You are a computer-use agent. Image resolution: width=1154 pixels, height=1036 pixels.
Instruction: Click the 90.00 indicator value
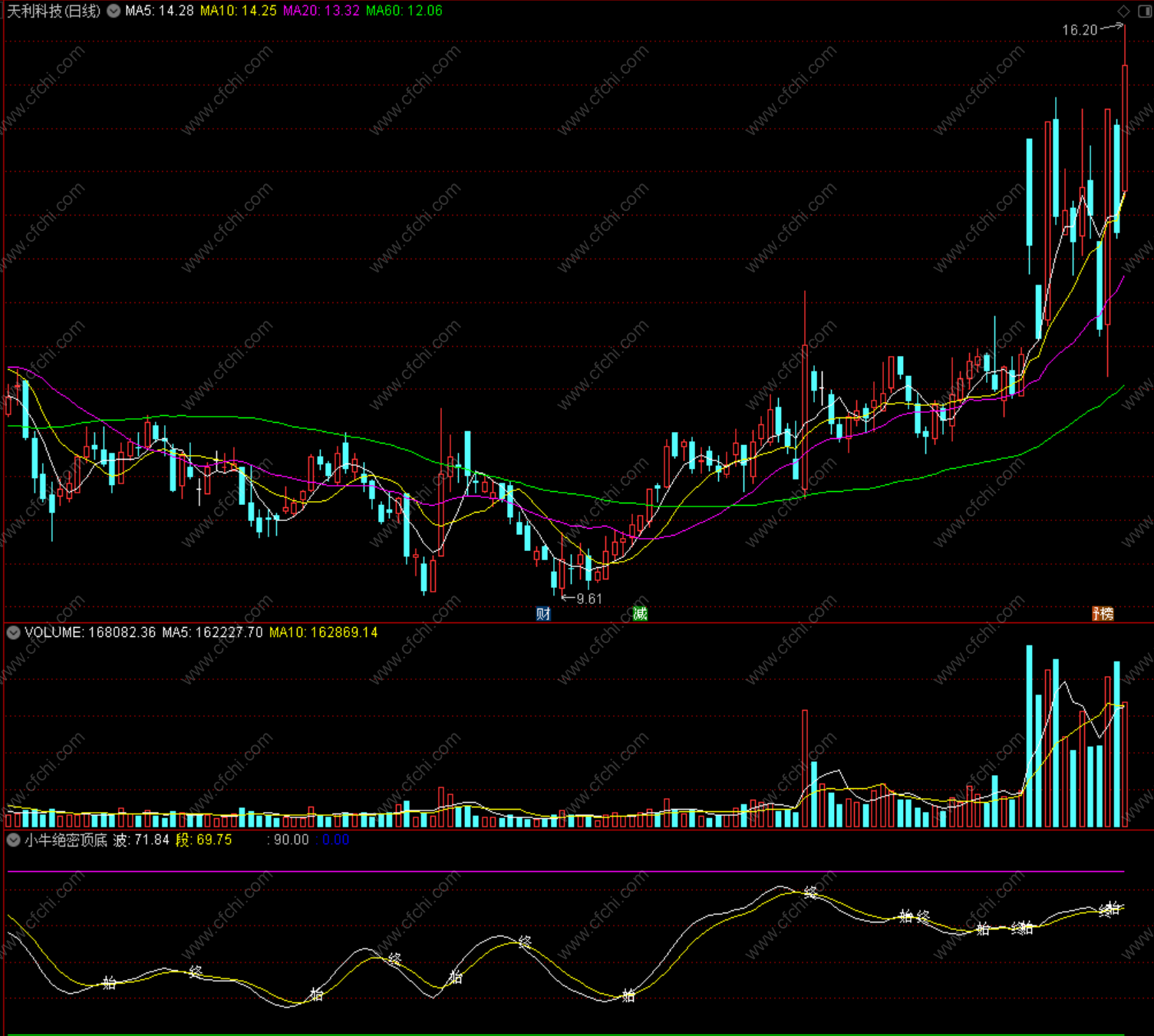point(291,840)
